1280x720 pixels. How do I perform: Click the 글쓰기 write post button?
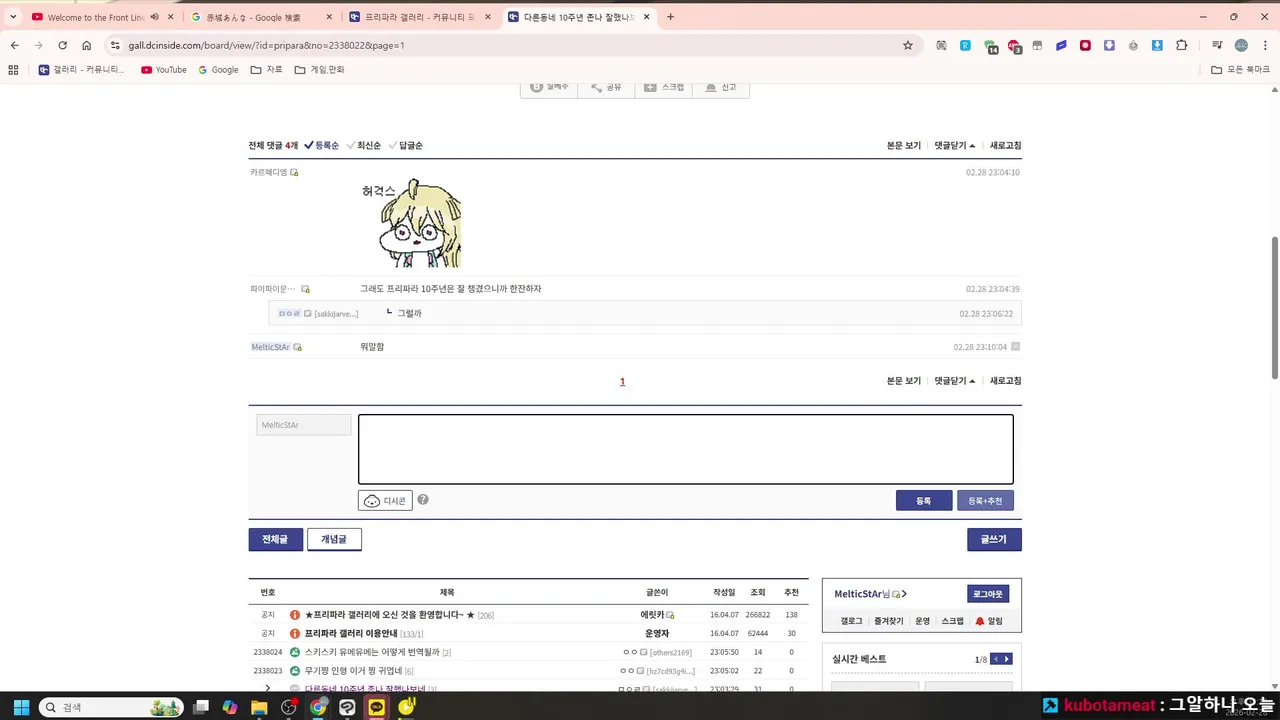point(994,539)
